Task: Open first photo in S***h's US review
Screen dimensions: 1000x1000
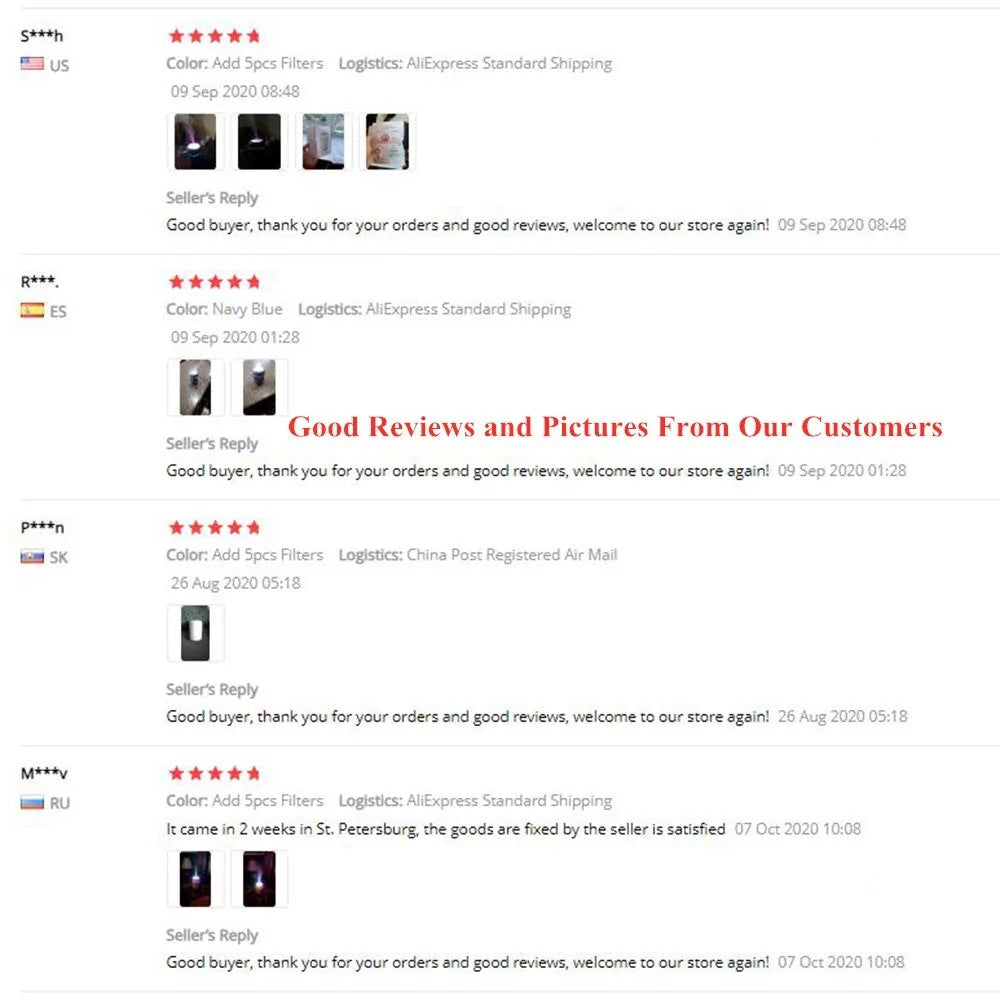Action: [195, 141]
